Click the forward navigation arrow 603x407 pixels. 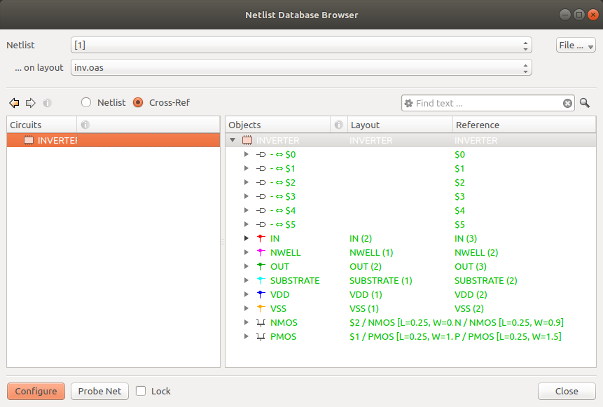pyautogui.click(x=31, y=103)
